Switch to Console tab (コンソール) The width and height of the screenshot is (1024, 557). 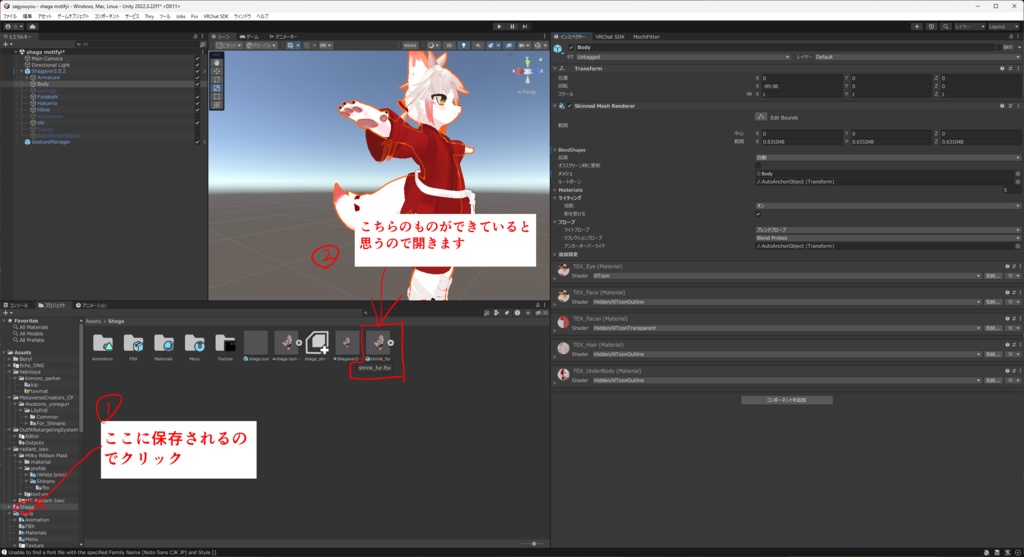coord(16,305)
